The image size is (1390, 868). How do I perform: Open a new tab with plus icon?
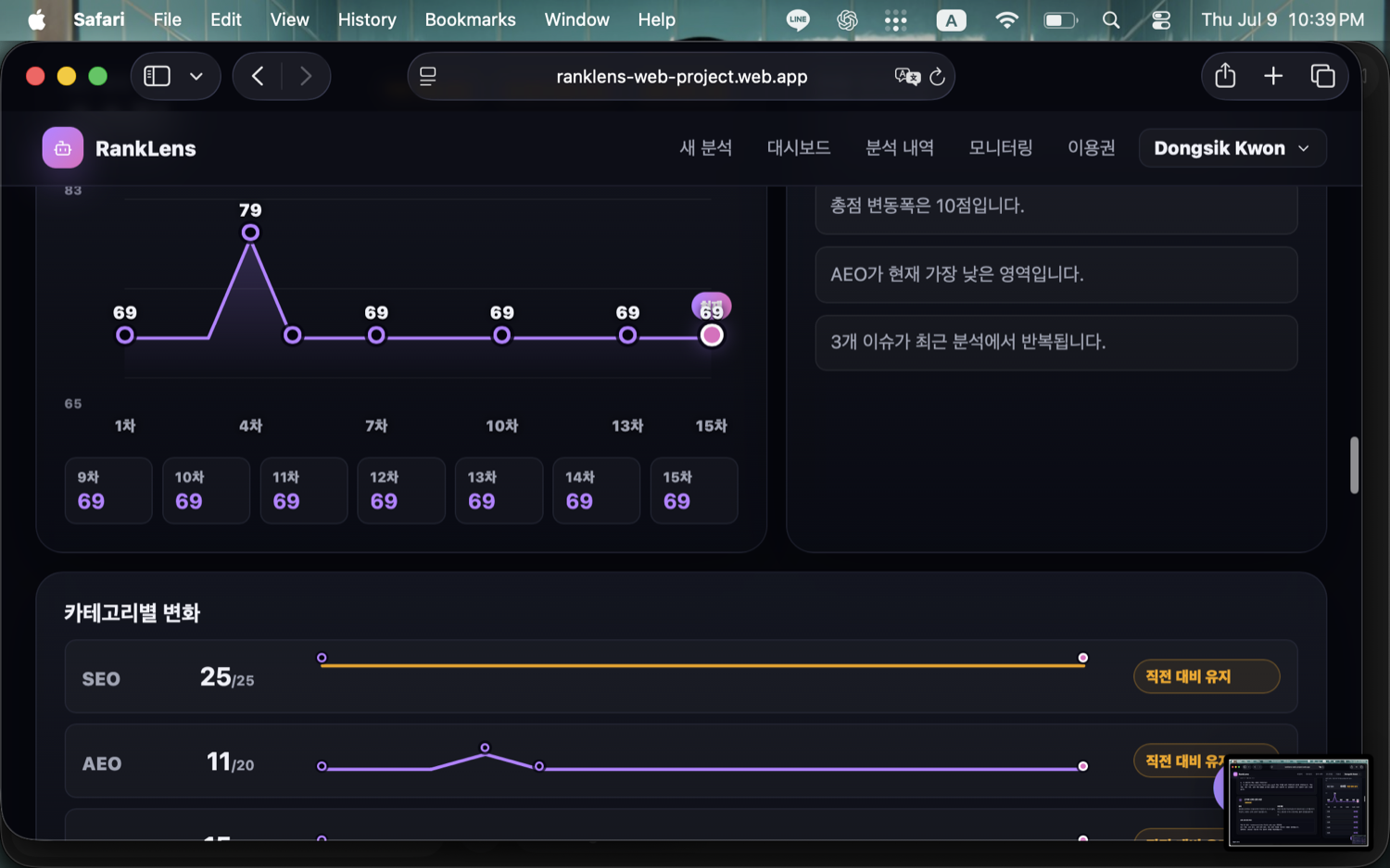click(1273, 76)
